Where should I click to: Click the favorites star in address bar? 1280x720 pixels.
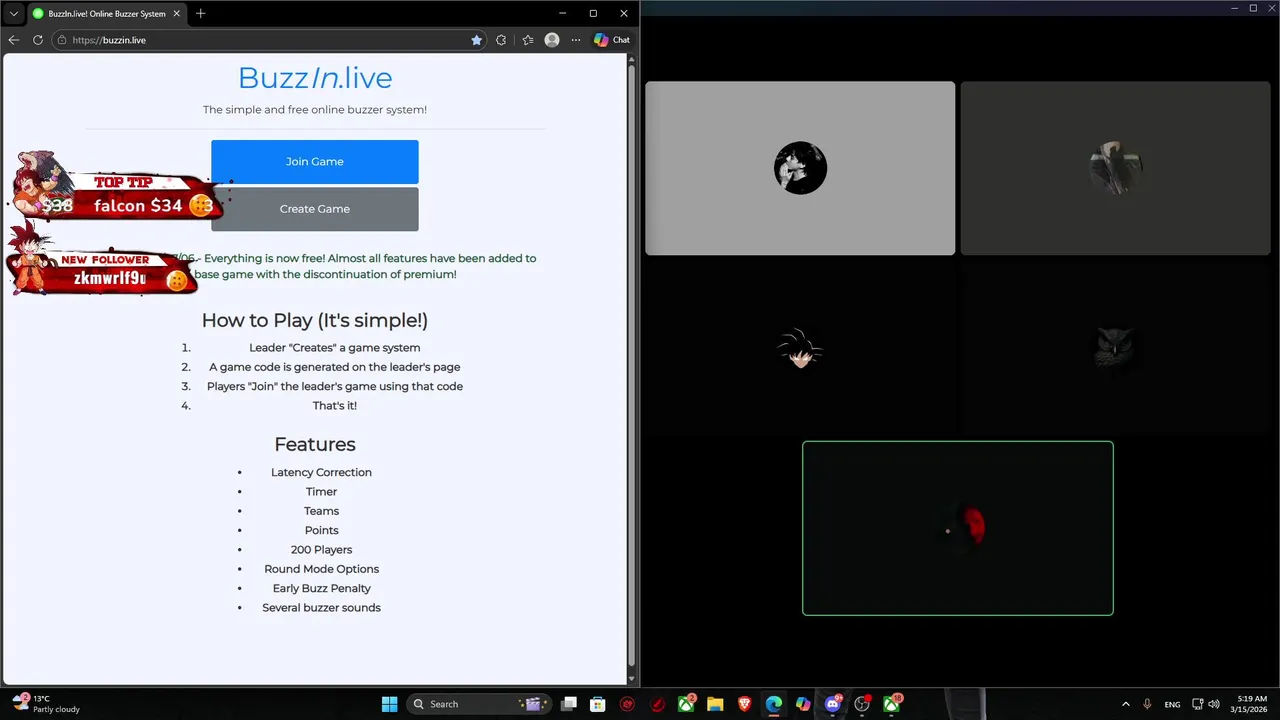point(476,40)
